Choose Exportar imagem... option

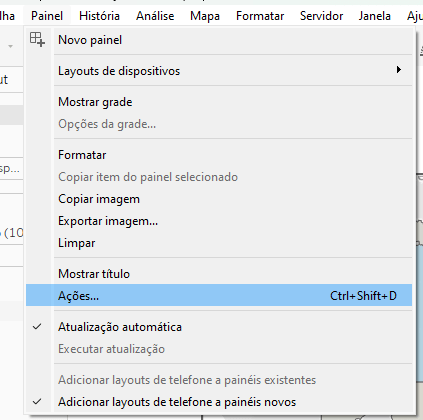coord(219,221)
